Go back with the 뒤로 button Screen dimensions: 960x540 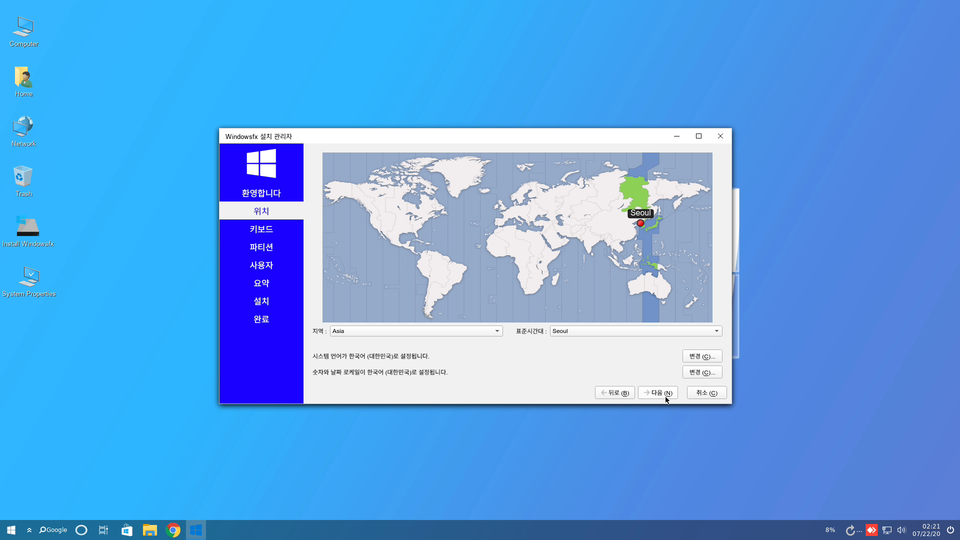(615, 392)
